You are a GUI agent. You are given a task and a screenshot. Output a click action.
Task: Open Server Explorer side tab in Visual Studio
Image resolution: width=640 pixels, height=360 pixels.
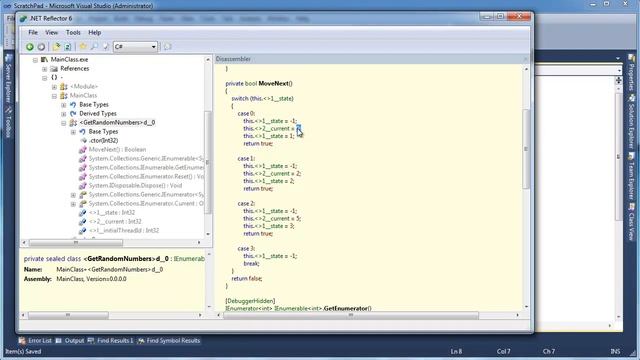click(8, 78)
